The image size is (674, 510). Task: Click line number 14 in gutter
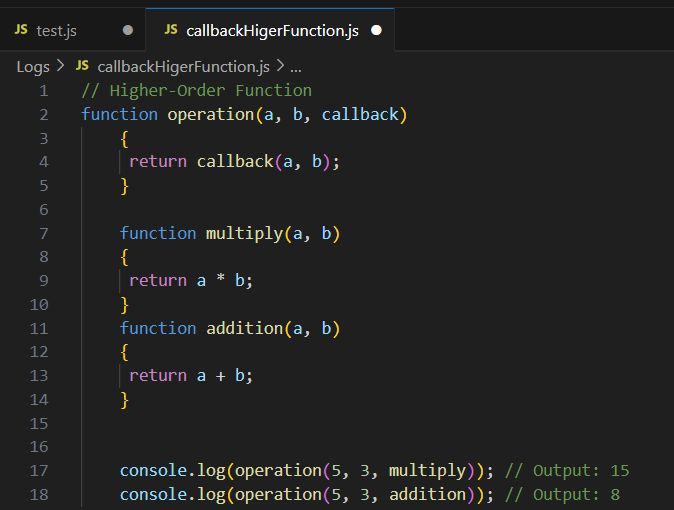[x=39, y=400]
